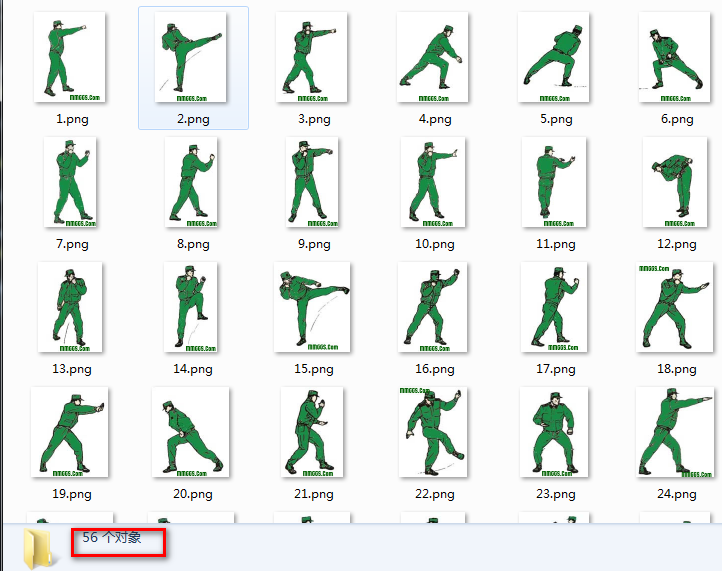Click the 17.png filename label

tap(556, 369)
